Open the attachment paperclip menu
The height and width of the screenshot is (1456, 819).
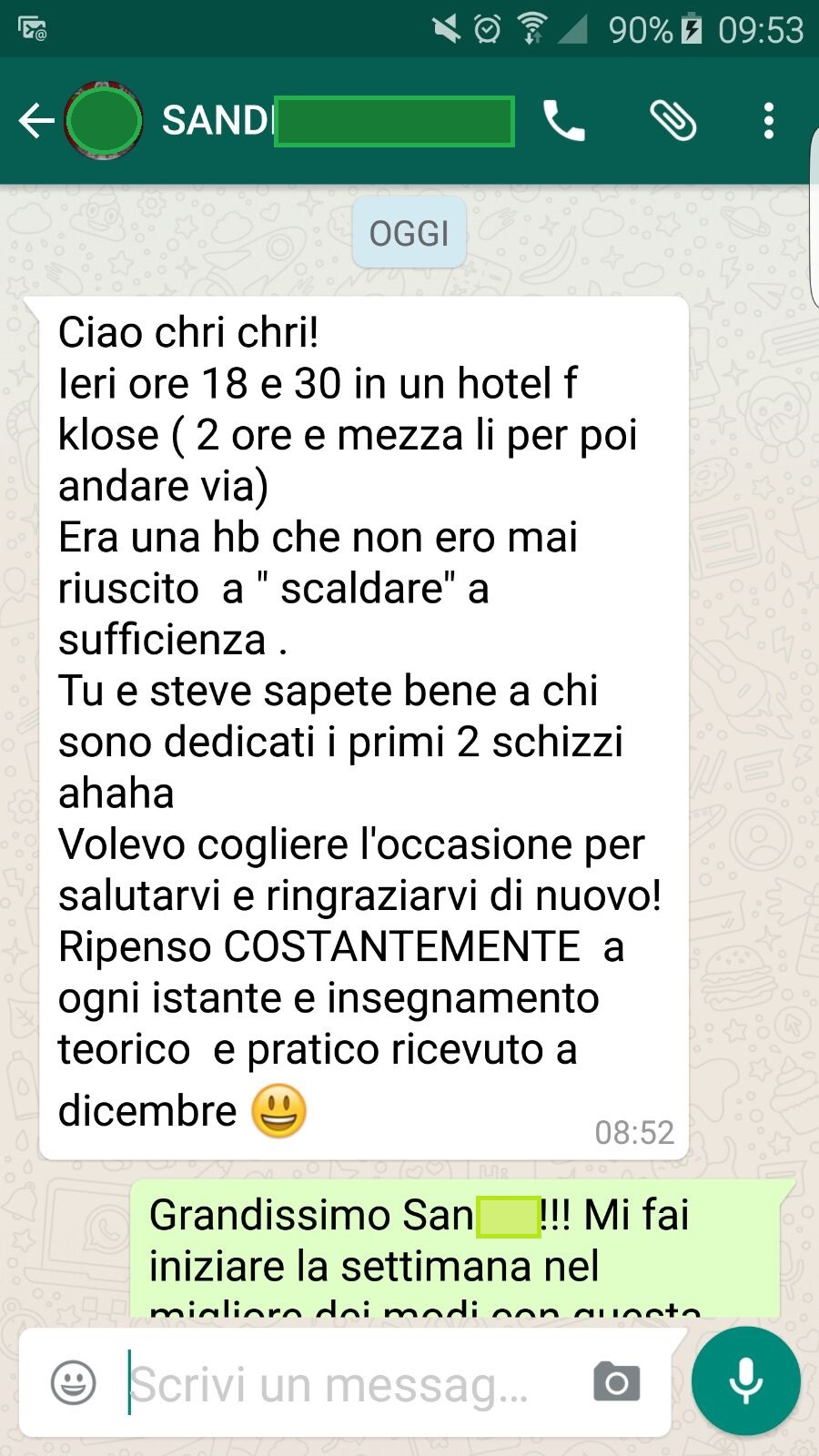[673, 120]
